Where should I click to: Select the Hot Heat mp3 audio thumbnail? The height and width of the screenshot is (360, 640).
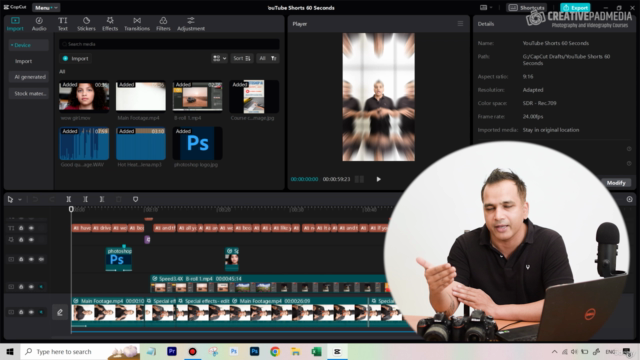(x=140, y=143)
